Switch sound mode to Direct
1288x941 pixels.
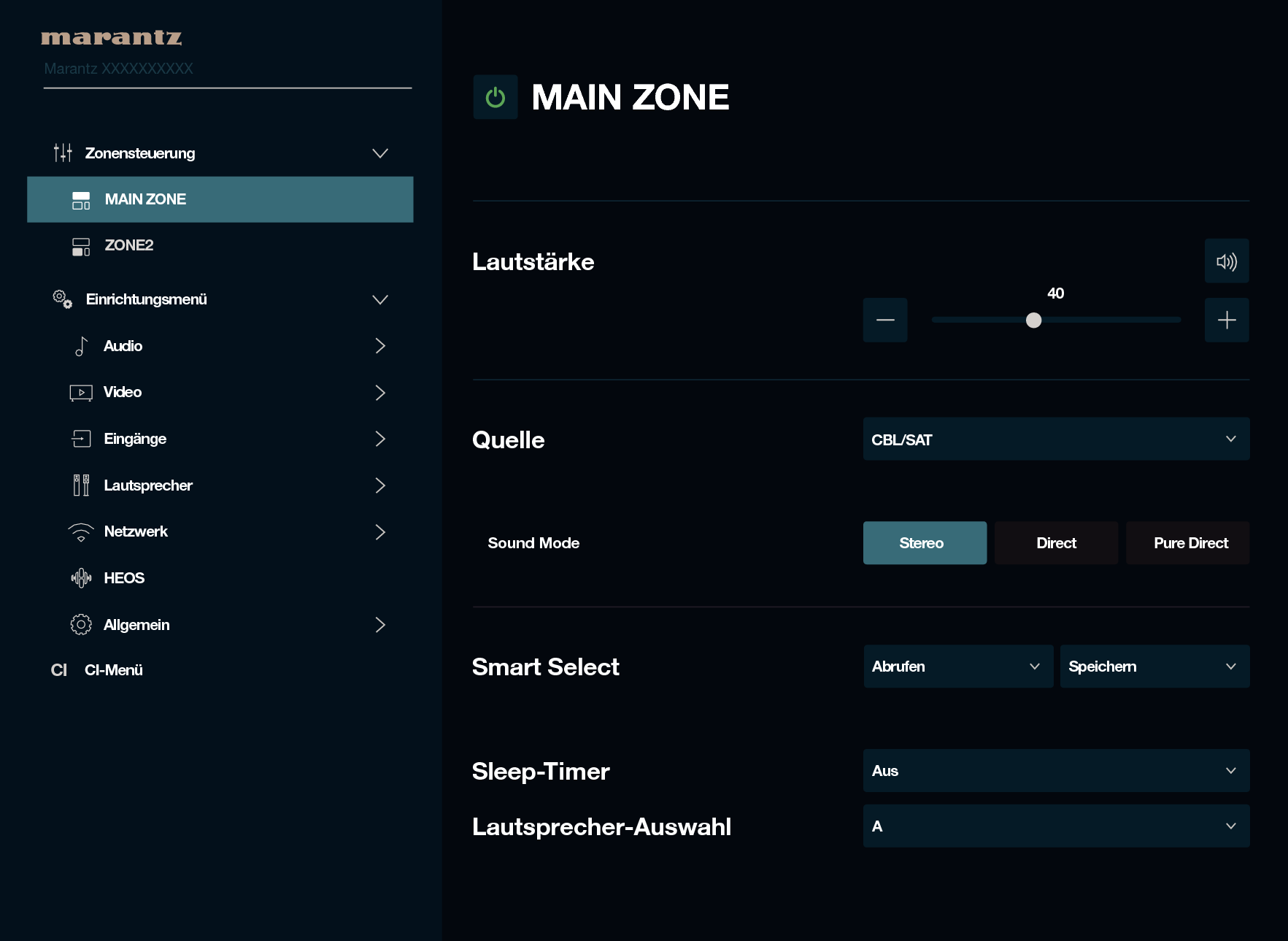1055,543
